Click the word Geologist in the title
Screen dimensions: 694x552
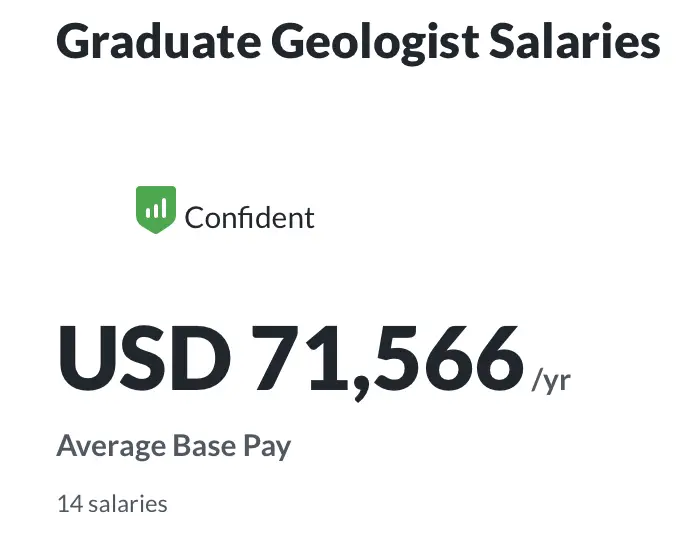pyautogui.click(x=375, y=44)
